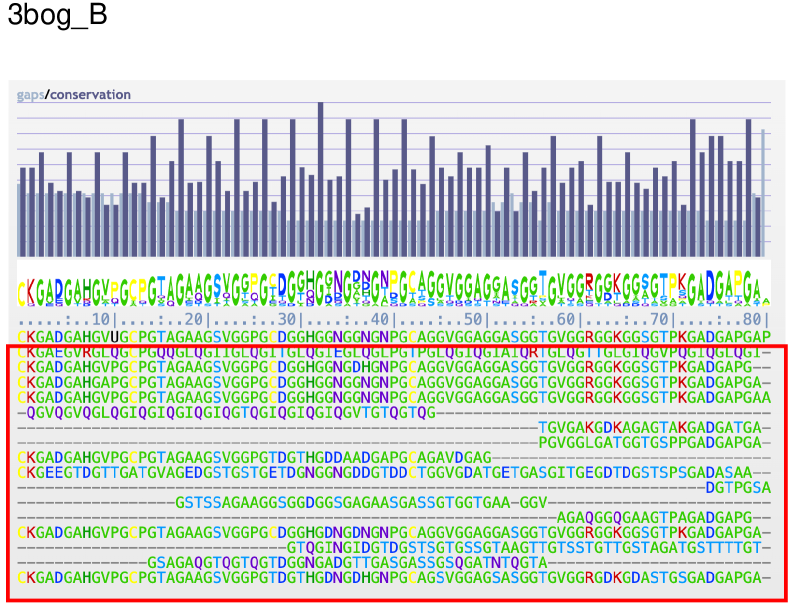The width and height of the screenshot is (793, 611).
Task: Click ruler position 30
Action: tap(287, 319)
